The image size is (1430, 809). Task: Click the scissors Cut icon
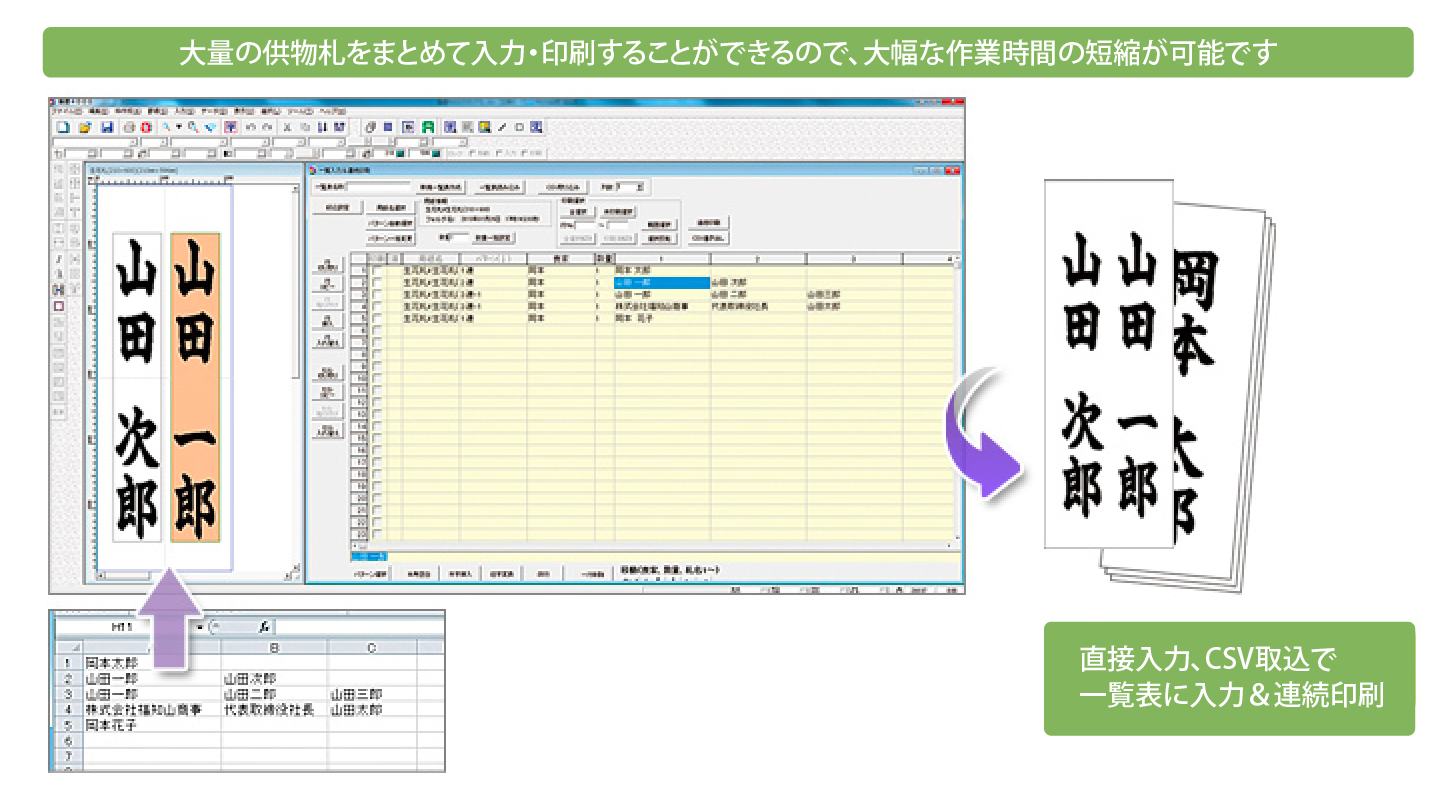[288, 128]
